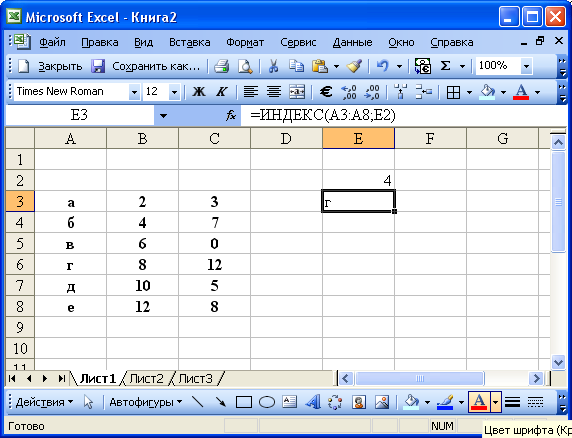Expand the Undo history arrow
The image size is (572, 438).
(399, 66)
